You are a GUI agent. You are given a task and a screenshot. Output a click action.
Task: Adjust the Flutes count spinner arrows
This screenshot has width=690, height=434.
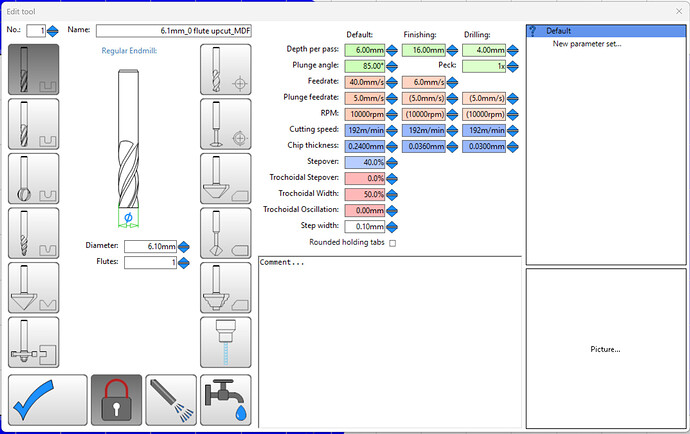(184, 263)
